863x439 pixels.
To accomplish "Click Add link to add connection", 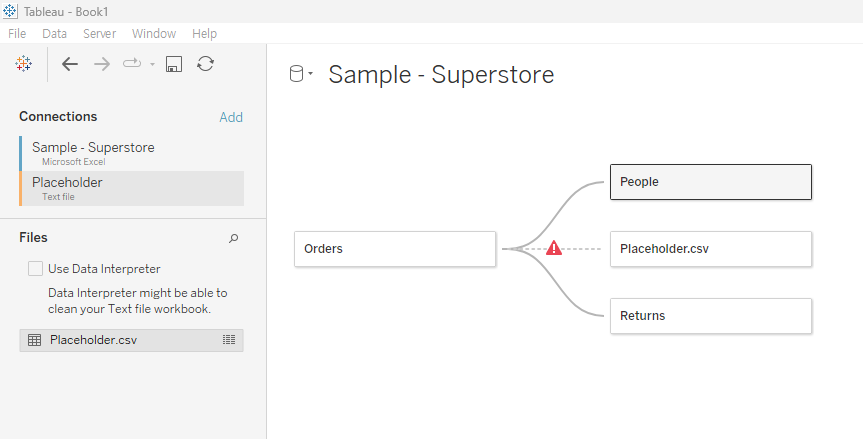I will click(231, 117).
